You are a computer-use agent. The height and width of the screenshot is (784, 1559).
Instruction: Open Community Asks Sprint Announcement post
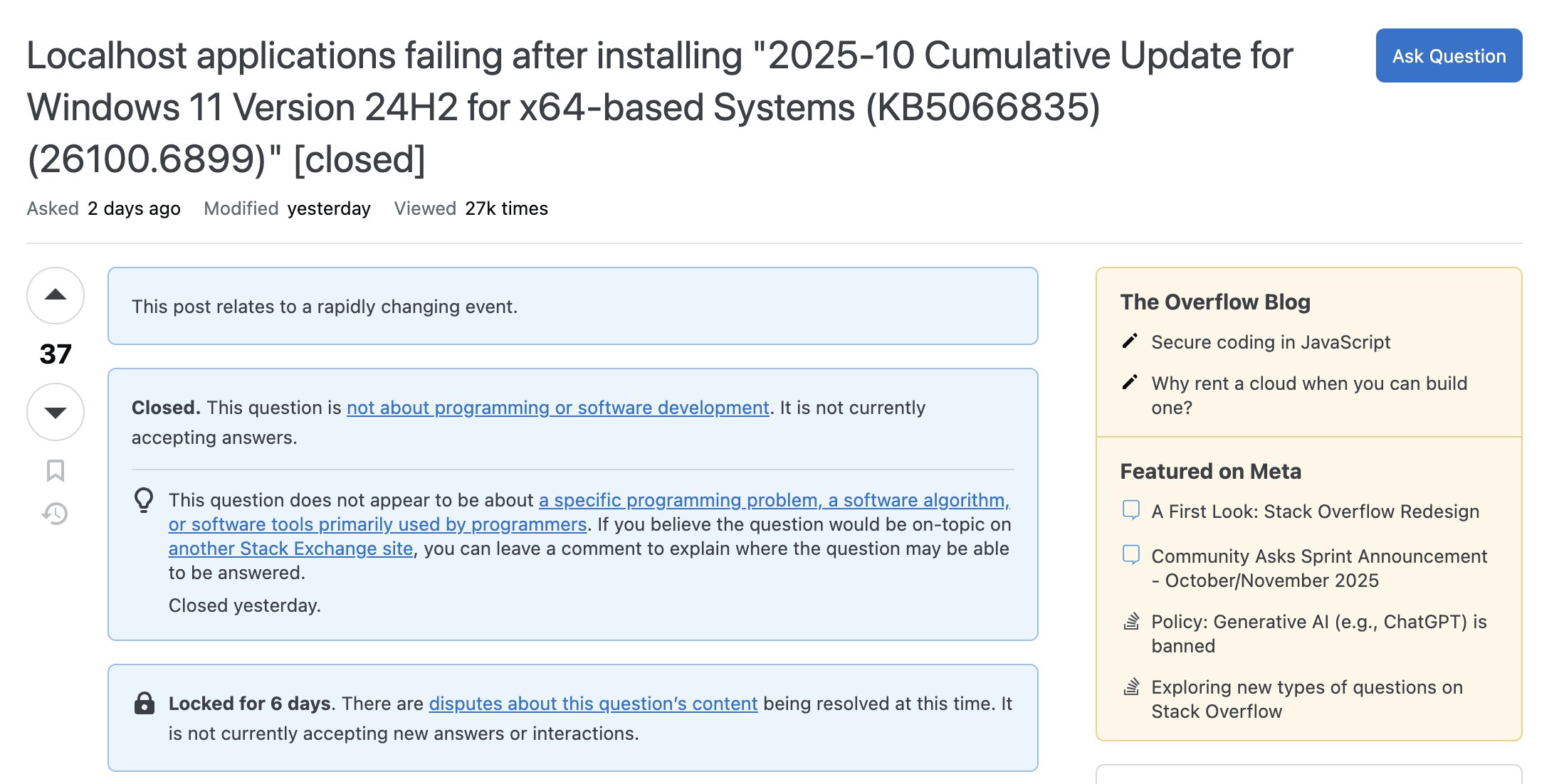click(1319, 568)
